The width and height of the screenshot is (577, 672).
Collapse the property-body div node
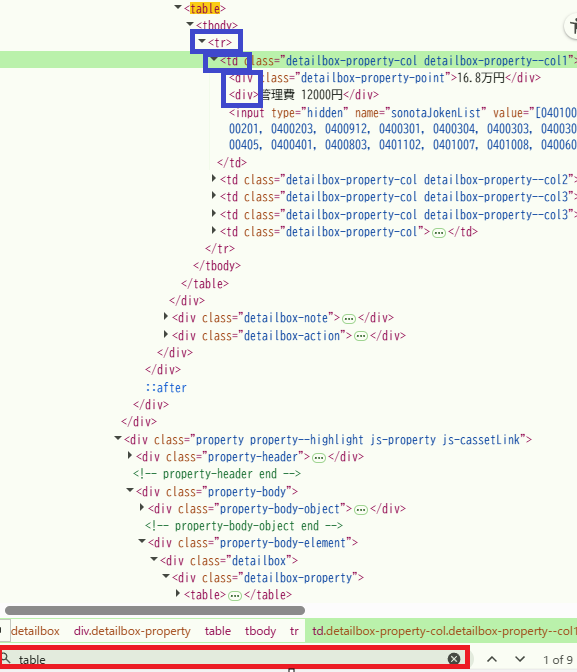[130, 490]
